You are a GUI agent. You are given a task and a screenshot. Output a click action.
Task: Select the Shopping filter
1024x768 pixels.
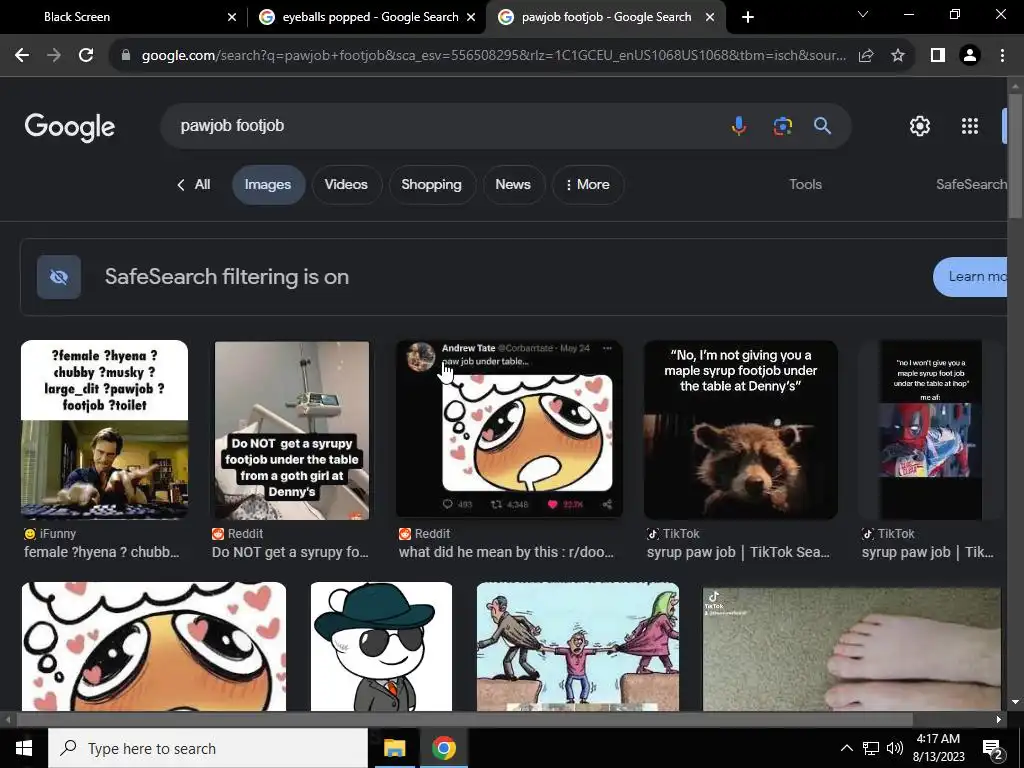tap(431, 185)
